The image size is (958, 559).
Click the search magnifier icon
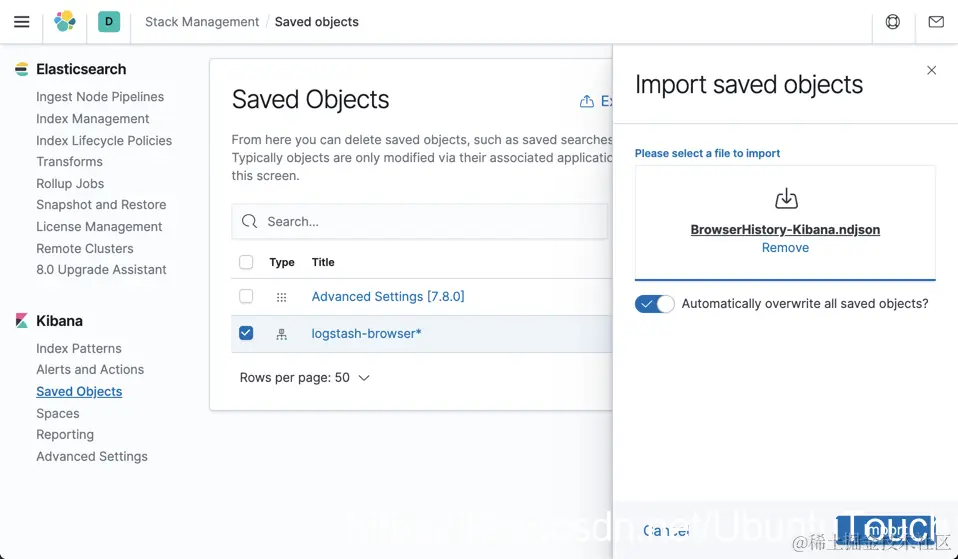point(249,221)
